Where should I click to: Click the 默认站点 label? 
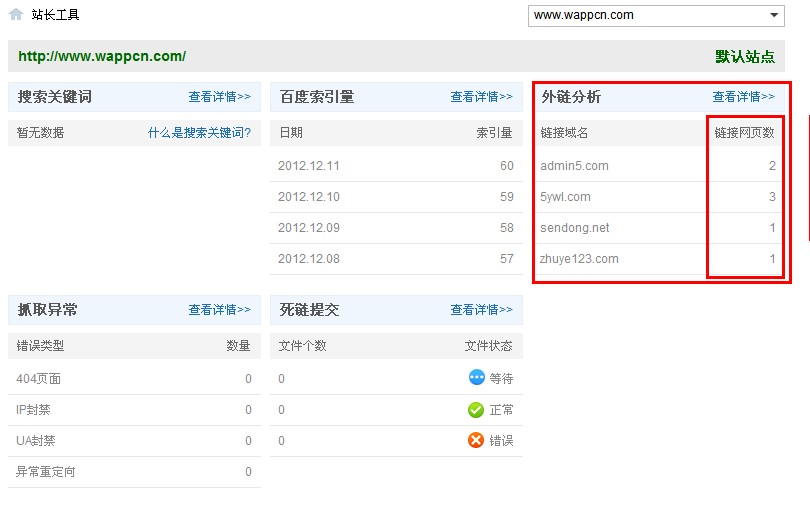[744, 57]
